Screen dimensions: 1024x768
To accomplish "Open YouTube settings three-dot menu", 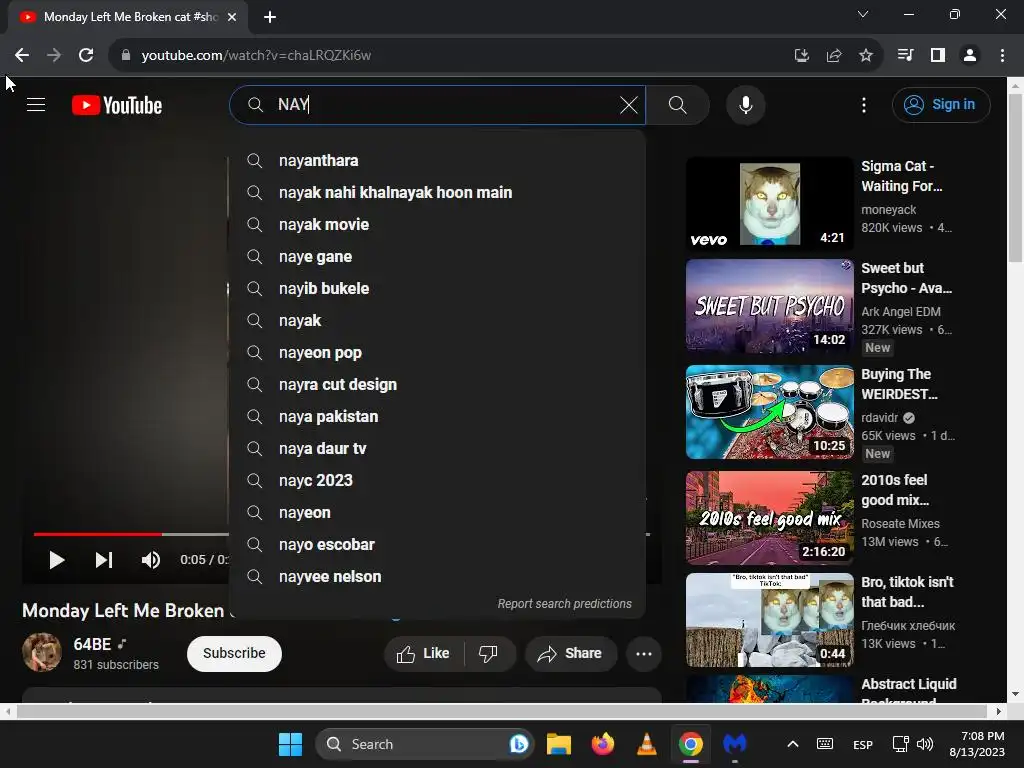I will (863, 104).
